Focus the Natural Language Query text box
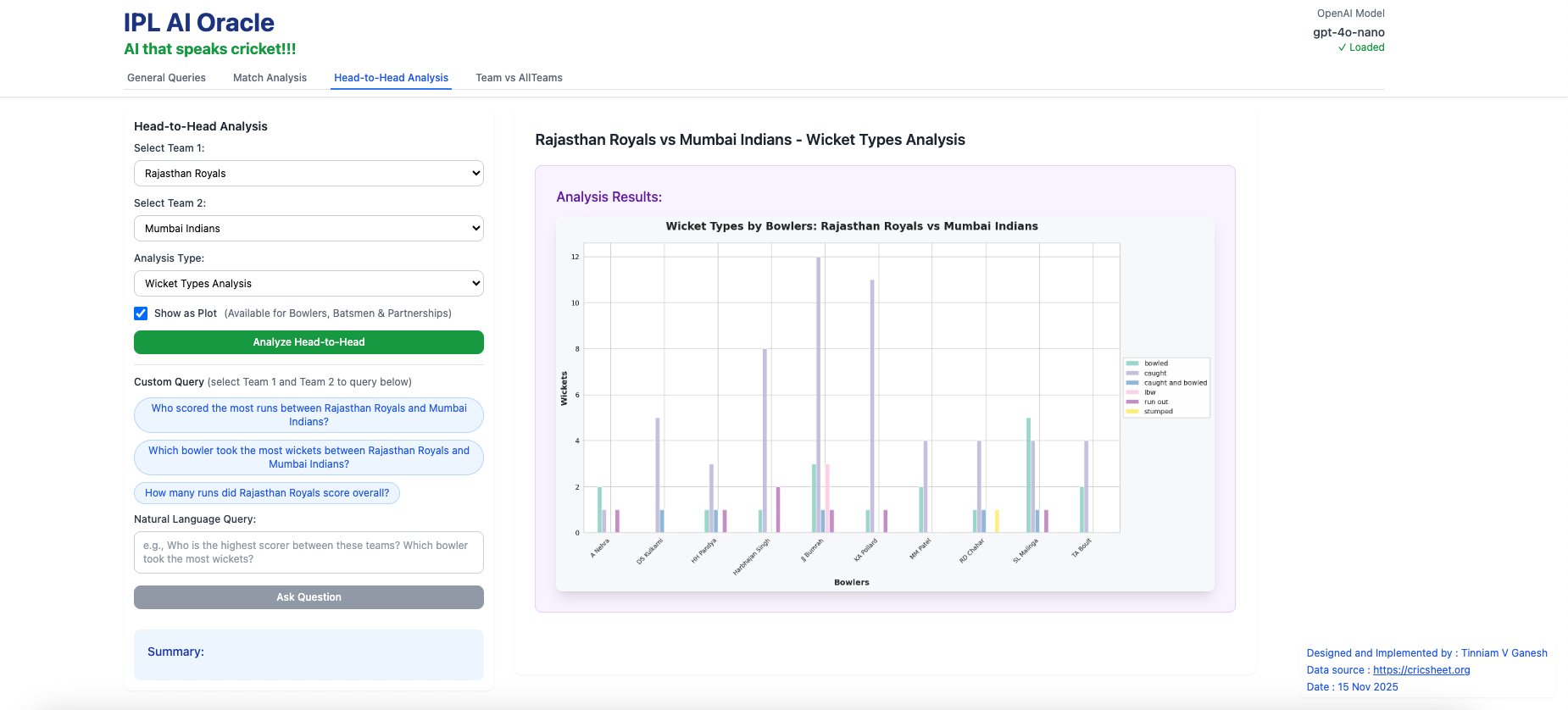Viewport: 1568px width, 710px height. click(x=309, y=552)
